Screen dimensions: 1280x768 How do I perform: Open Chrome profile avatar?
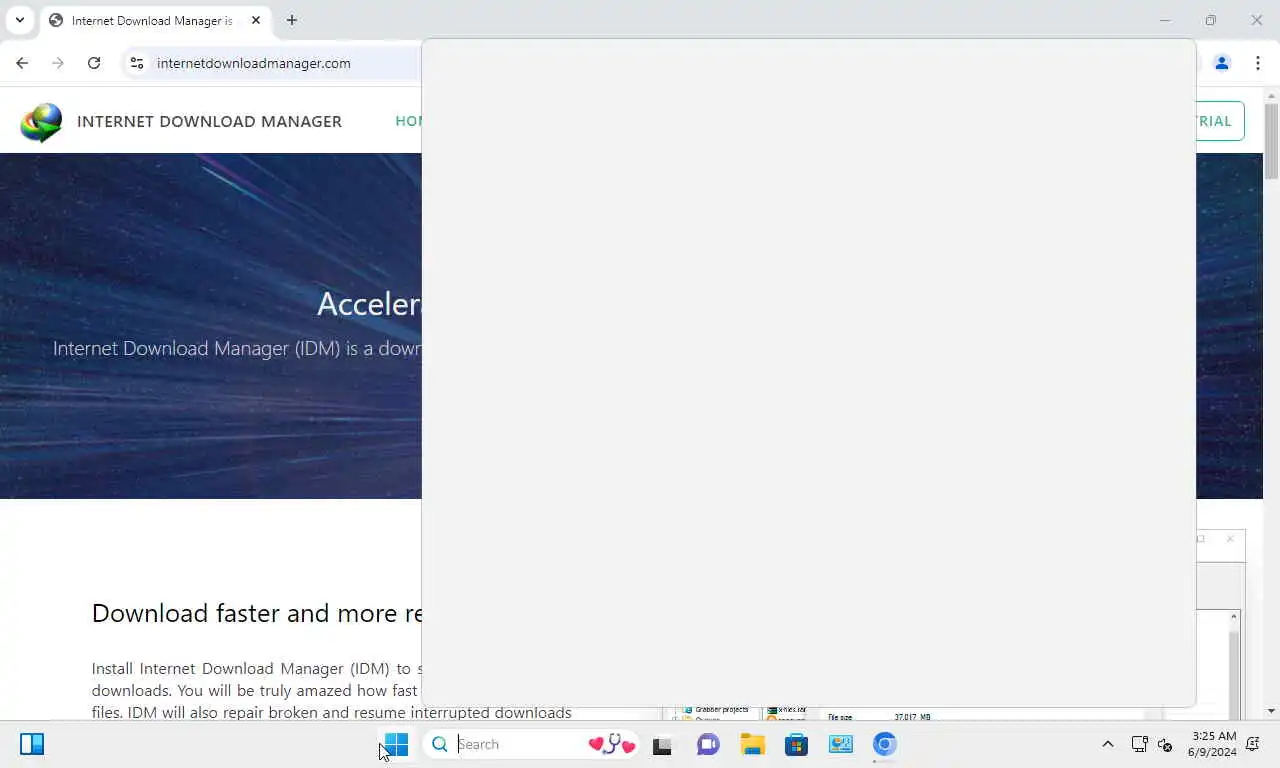click(1222, 63)
